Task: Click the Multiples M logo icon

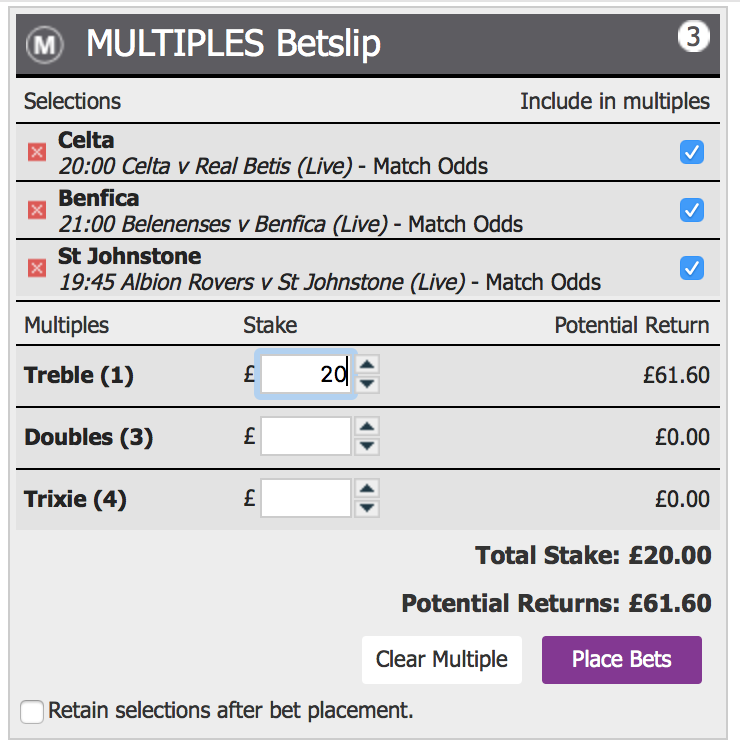Action: tap(45, 45)
